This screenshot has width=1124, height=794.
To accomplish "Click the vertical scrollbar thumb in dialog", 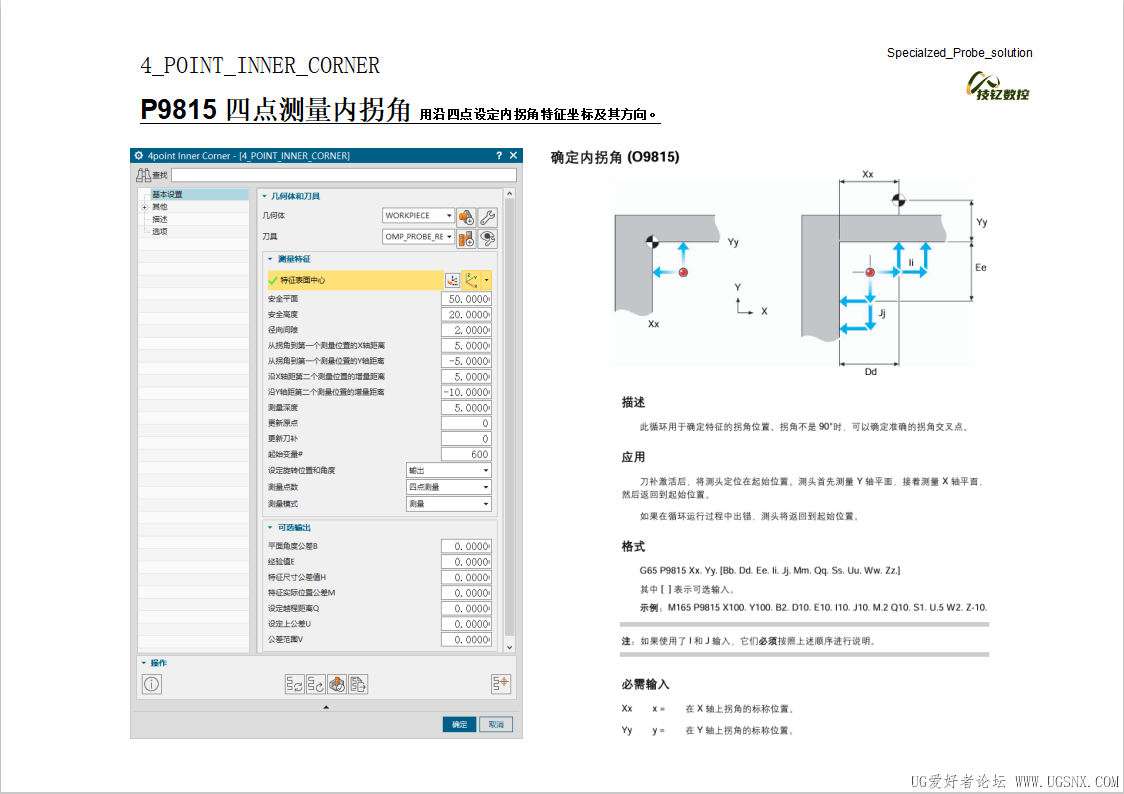I will click(510, 418).
